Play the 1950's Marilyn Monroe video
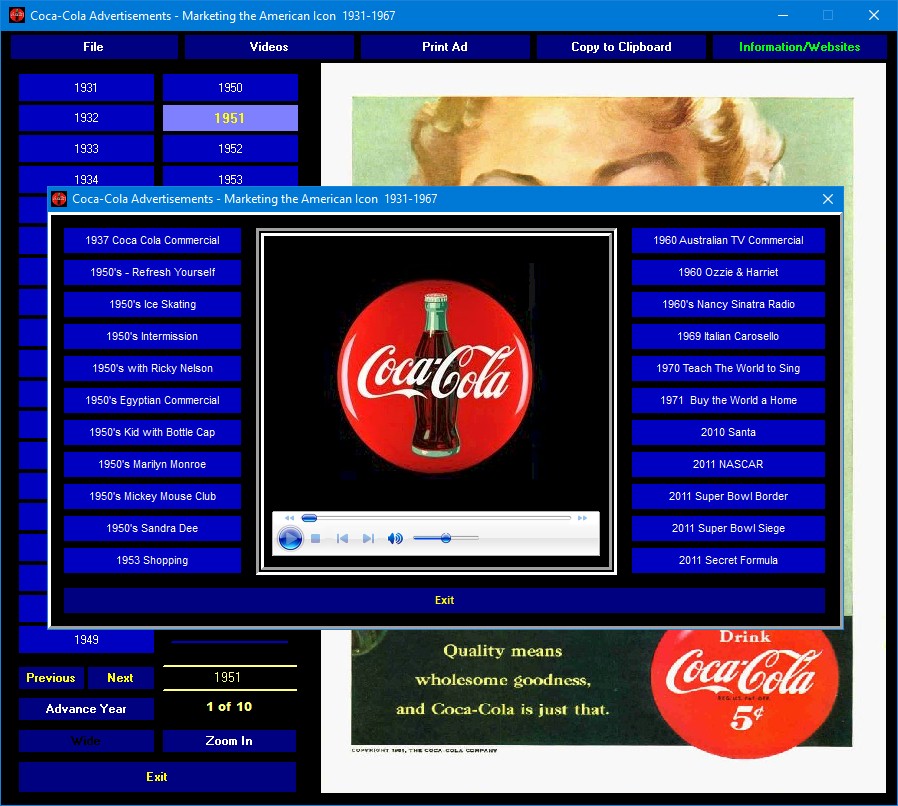898x806 pixels. point(152,465)
